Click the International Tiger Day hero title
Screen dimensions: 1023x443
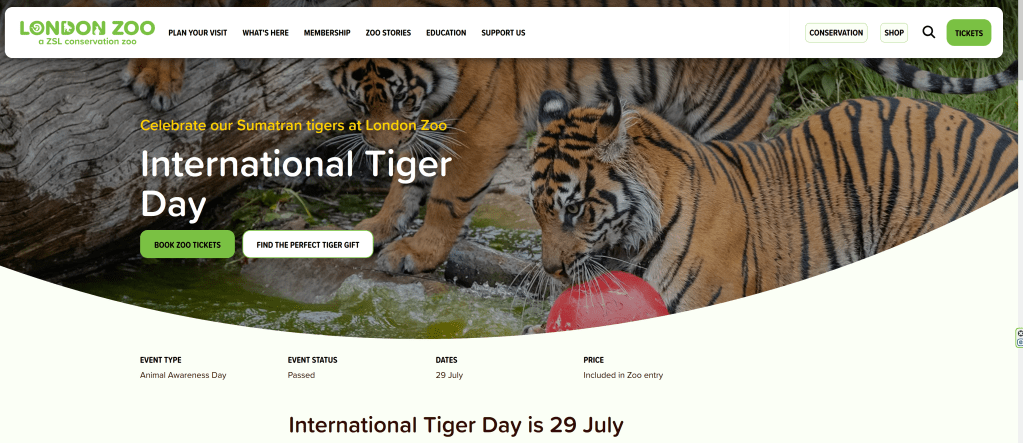pyautogui.click(x=296, y=184)
